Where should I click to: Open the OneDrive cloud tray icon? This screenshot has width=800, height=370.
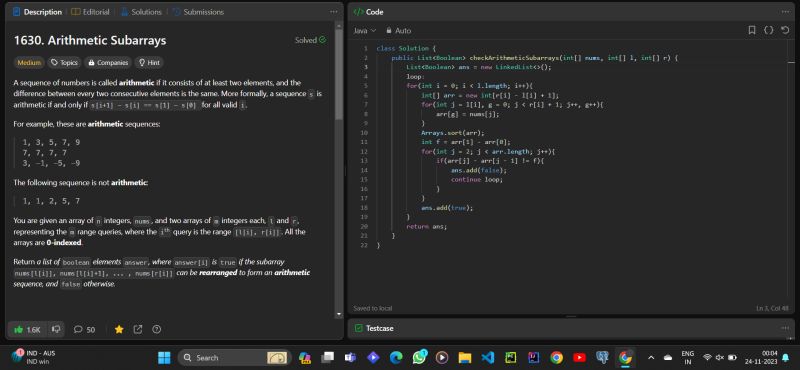[668, 358]
